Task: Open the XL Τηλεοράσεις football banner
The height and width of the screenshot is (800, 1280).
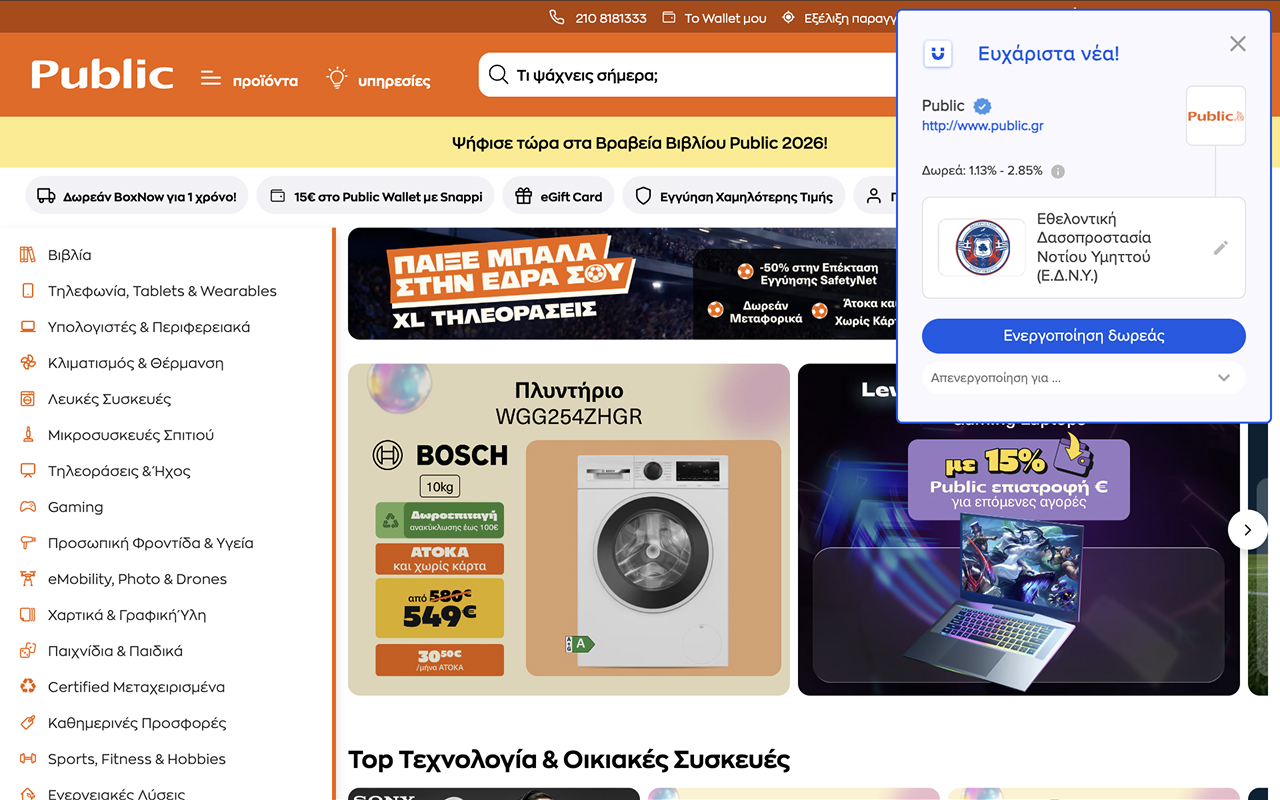Action: (x=622, y=284)
